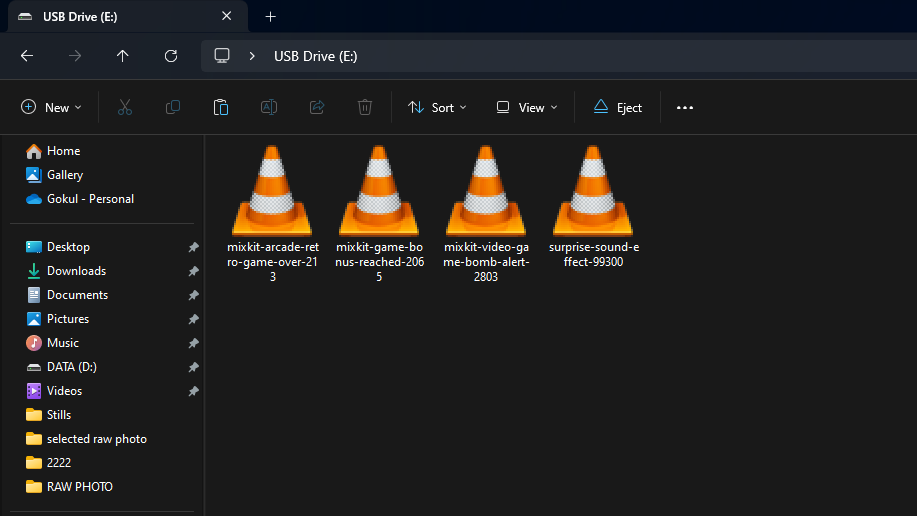This screenshot has height=516, width=917.
Task: Open Gokul - Personal OneDrive
Action: [80, 199]
